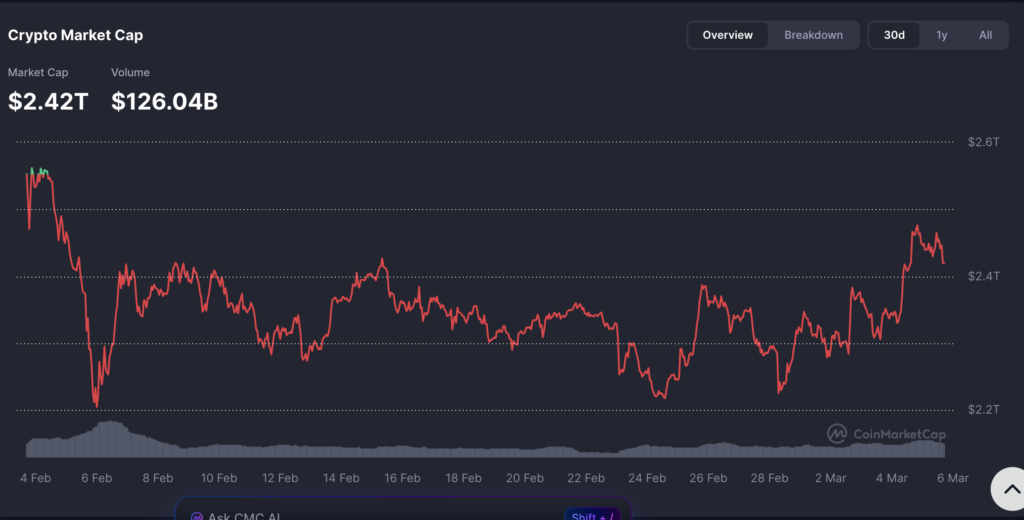The image size is (1024, 520).
Task: Show All time market cap history
Action: click(985, 35)
